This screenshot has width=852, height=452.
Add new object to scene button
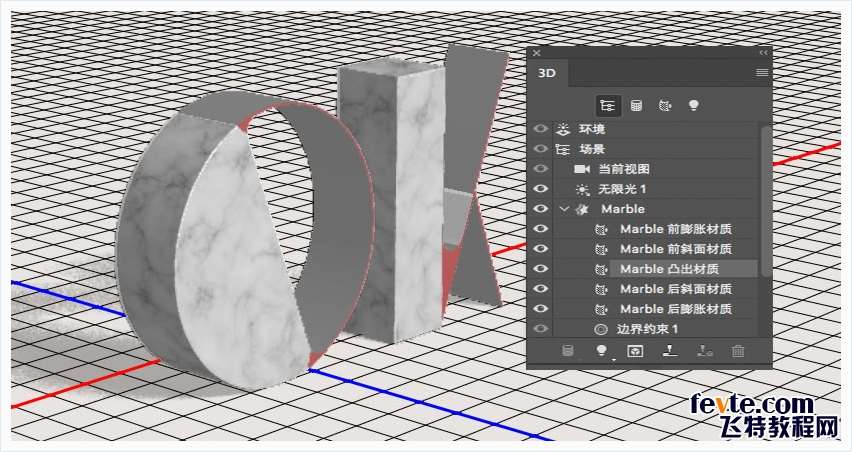click(568, 350)
